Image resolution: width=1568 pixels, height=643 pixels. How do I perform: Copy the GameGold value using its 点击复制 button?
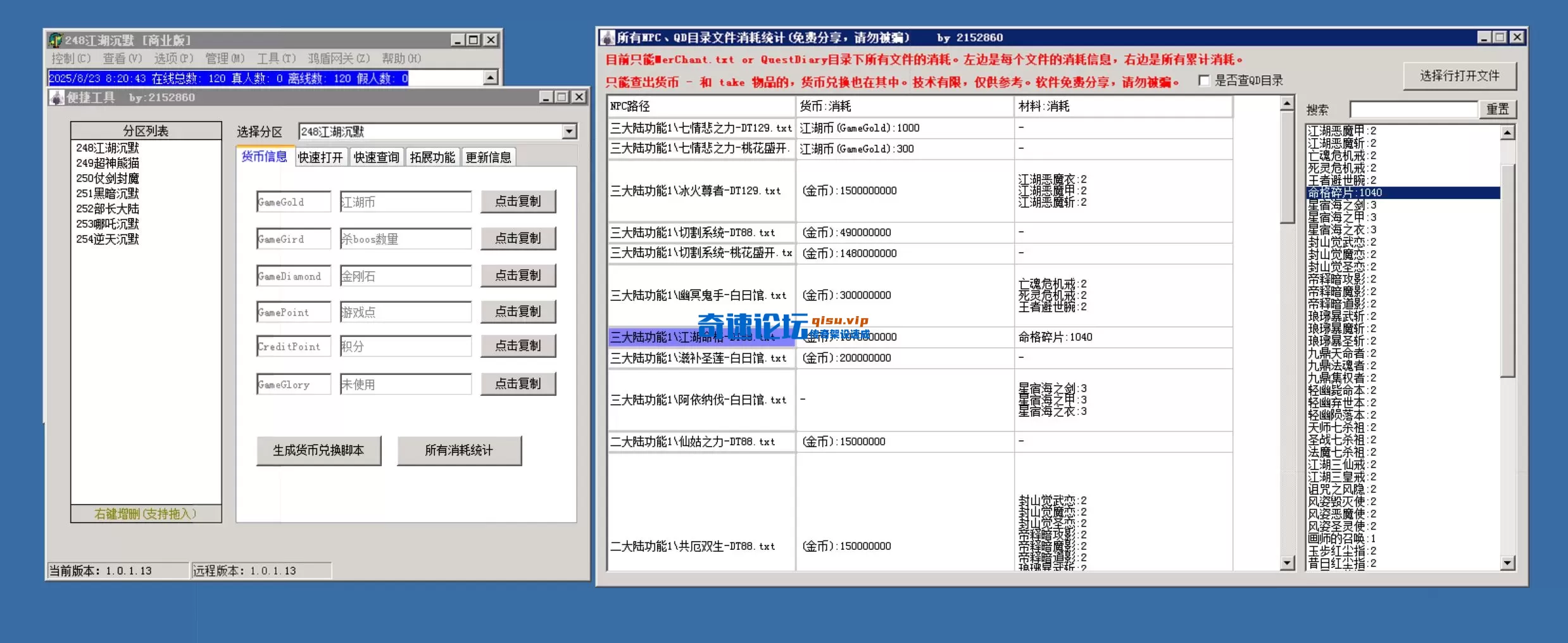point(518,201)
